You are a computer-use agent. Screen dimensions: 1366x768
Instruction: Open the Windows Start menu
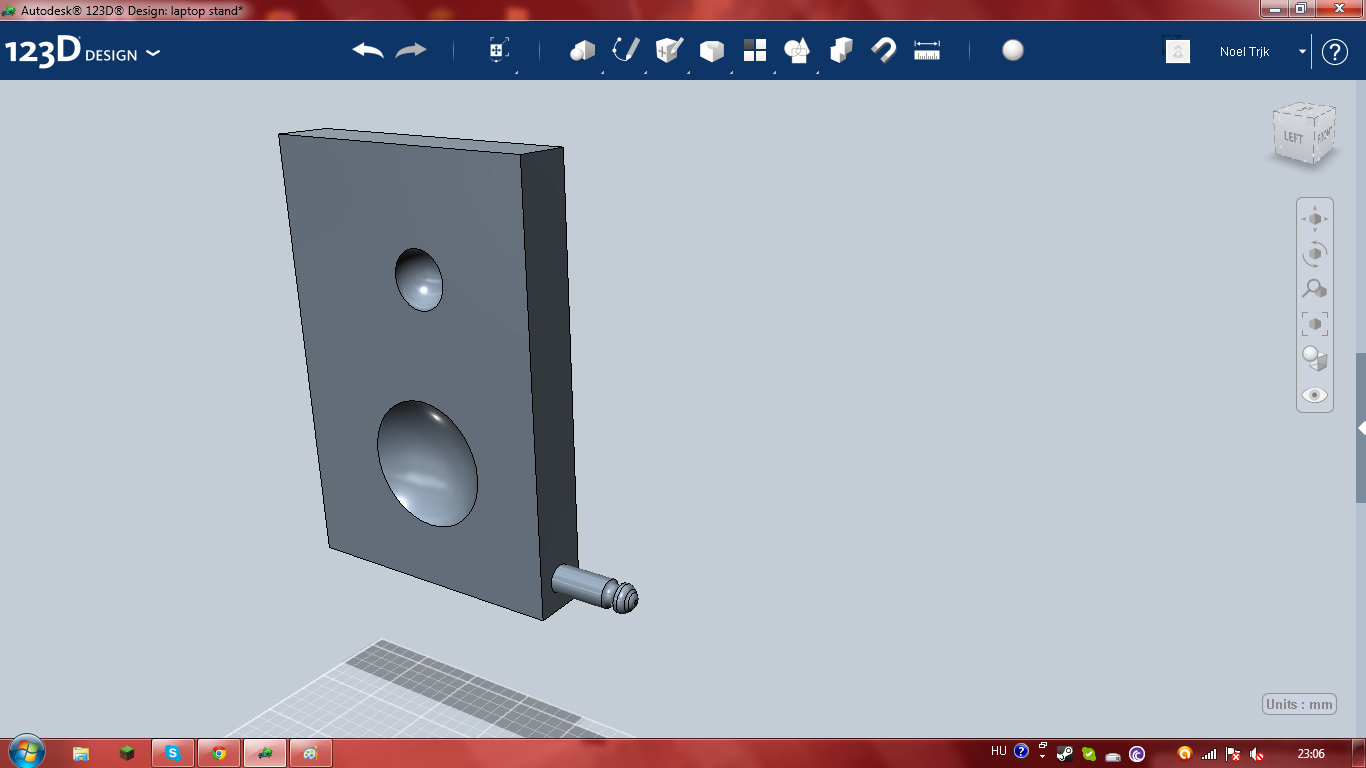[26, 752]
